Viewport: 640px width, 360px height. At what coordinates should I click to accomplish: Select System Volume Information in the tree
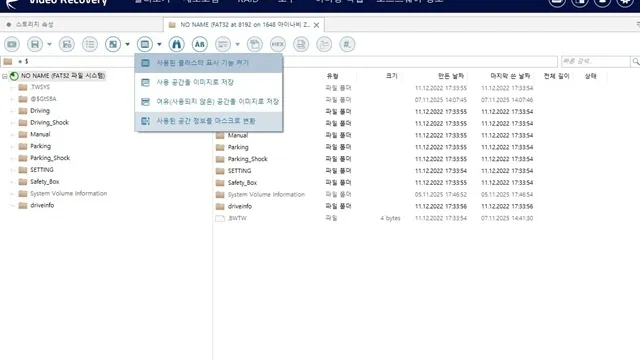tap(69, 193)
